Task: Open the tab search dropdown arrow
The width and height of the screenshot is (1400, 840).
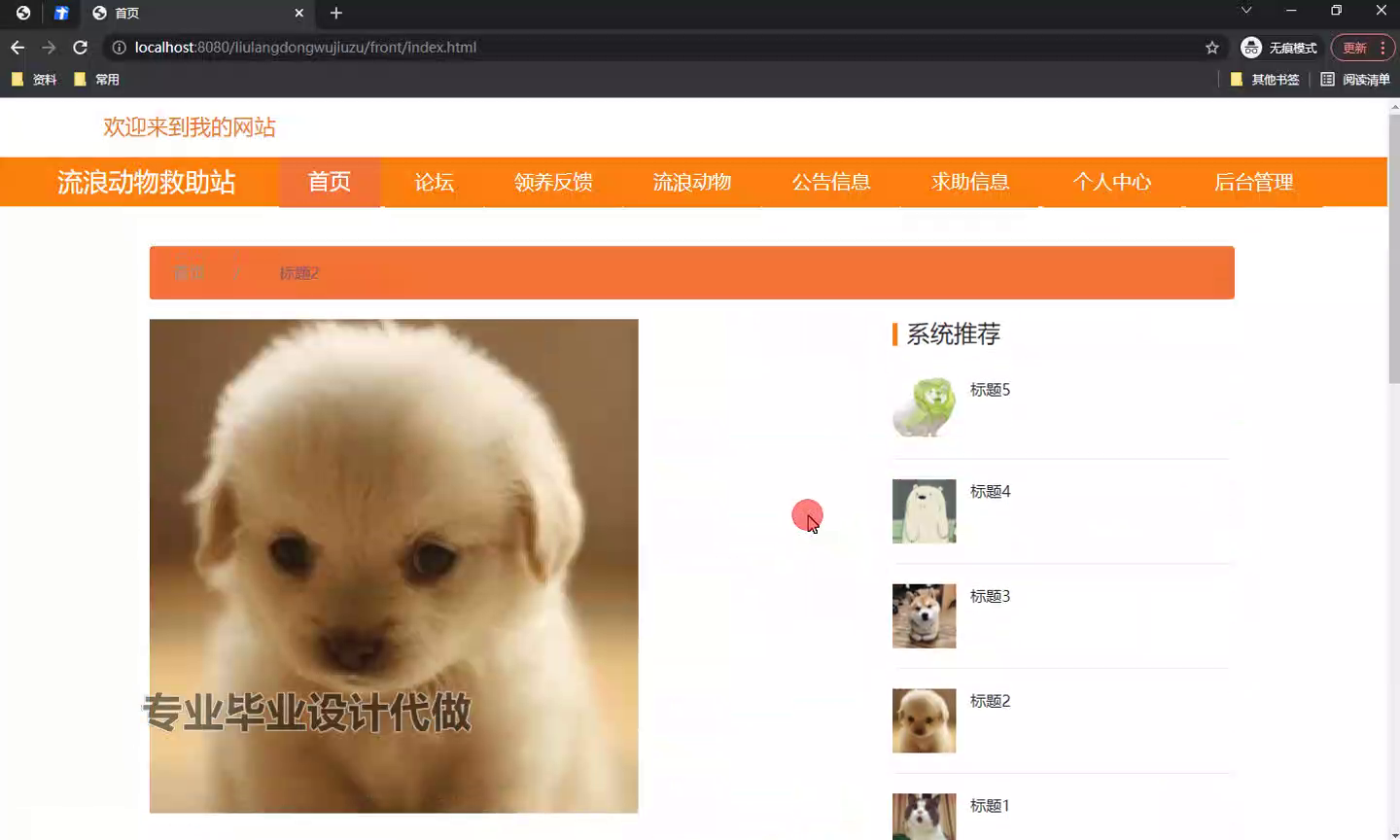Action: tap(1246, 11)
